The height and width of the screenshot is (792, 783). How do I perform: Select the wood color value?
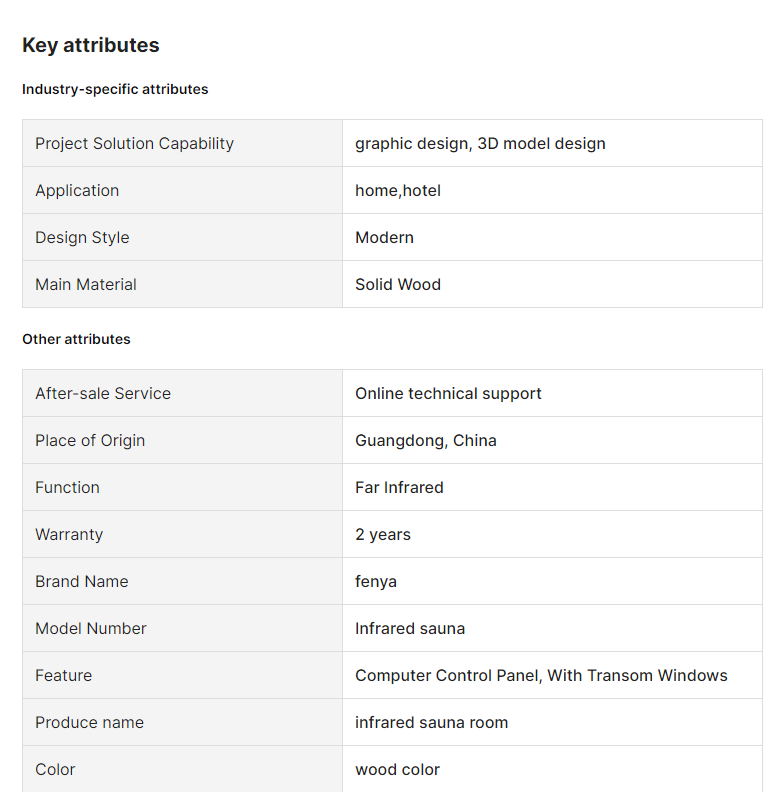[x=398, y=769]
